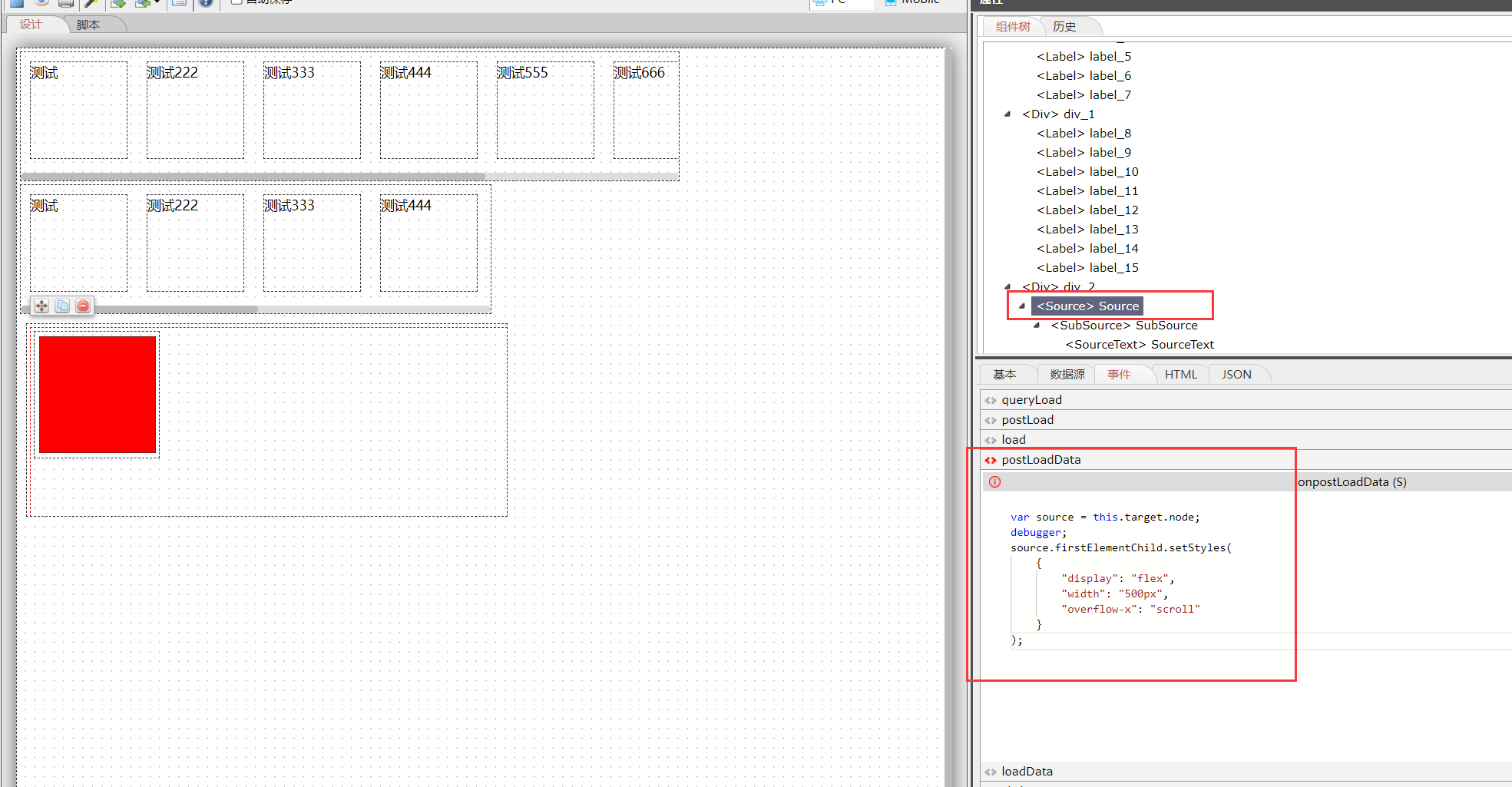Image resolution: width=1512 pixels, height=787 pixels.
Task: Click the red code icon beside postLoadData
Action: (x=991, y=460)
